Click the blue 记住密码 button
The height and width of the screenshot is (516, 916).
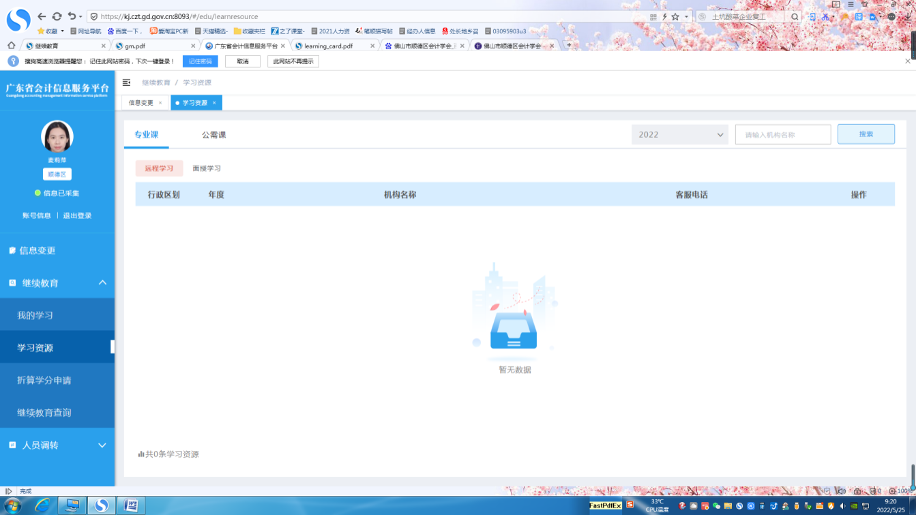click(200, 61)
